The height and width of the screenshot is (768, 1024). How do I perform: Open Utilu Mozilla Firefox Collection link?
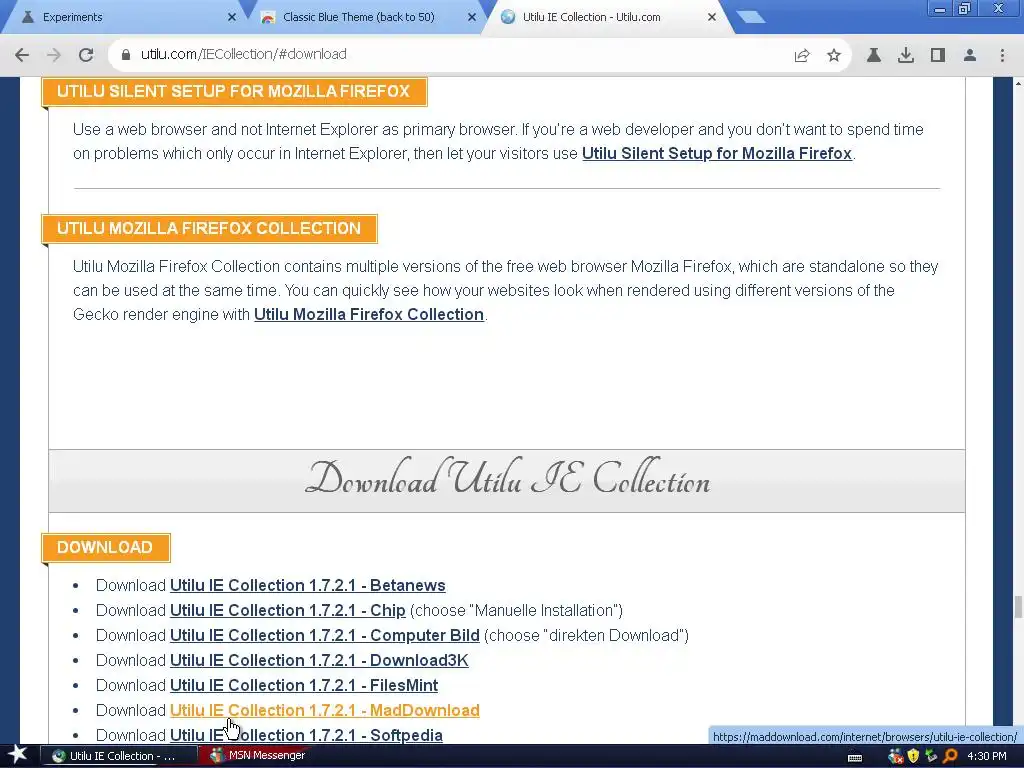click(x=369, y=314)
